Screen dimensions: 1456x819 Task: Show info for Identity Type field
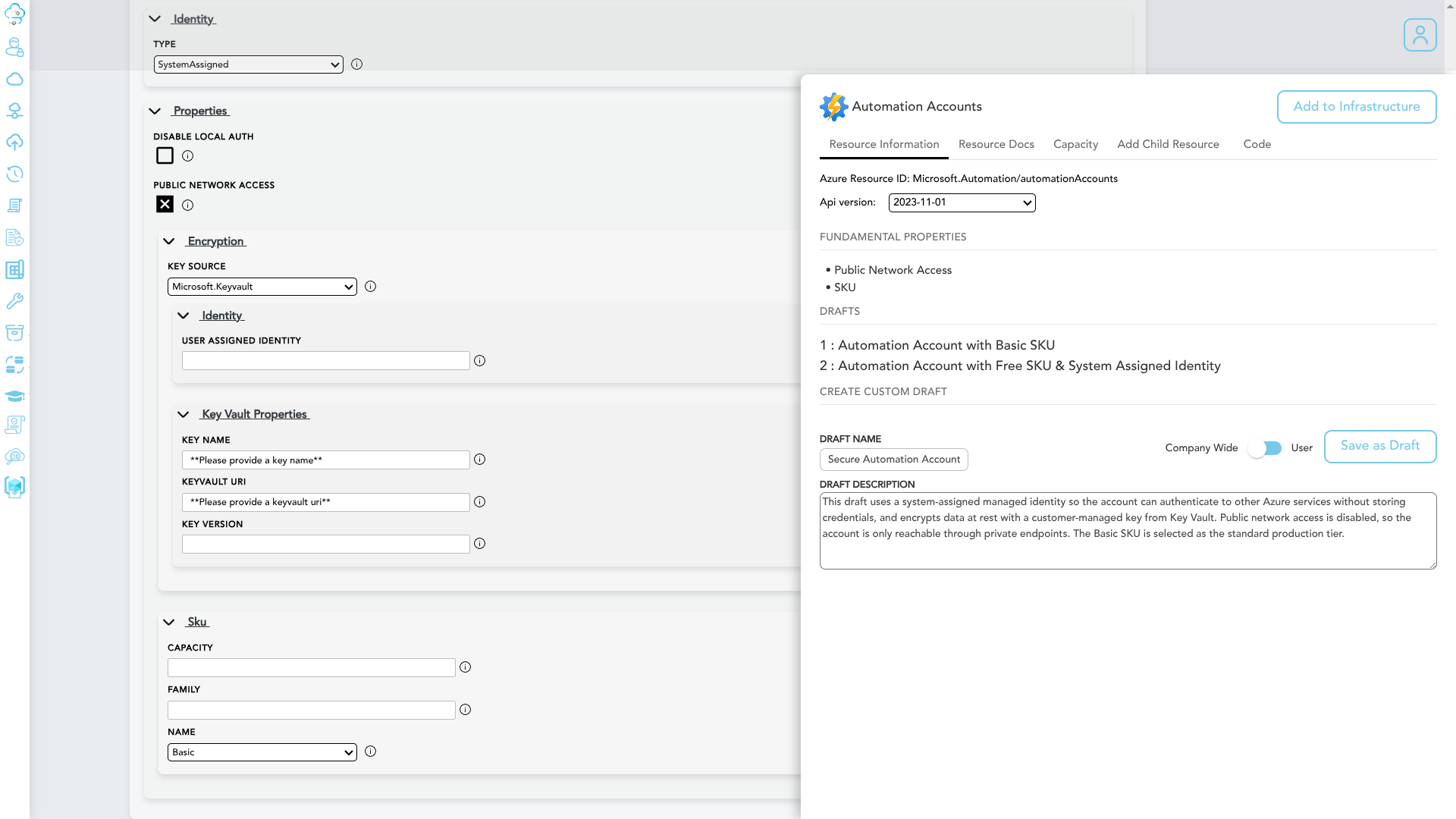click(356, 64)
